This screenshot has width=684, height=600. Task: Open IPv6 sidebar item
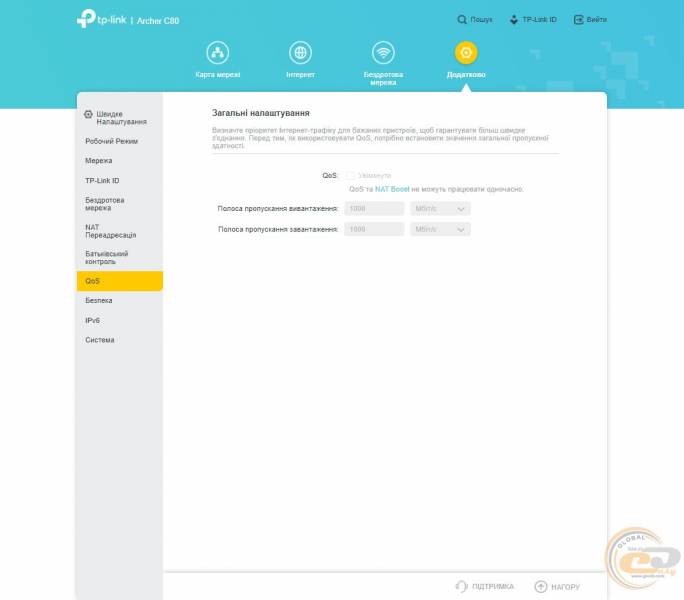(x=92, y=320)
